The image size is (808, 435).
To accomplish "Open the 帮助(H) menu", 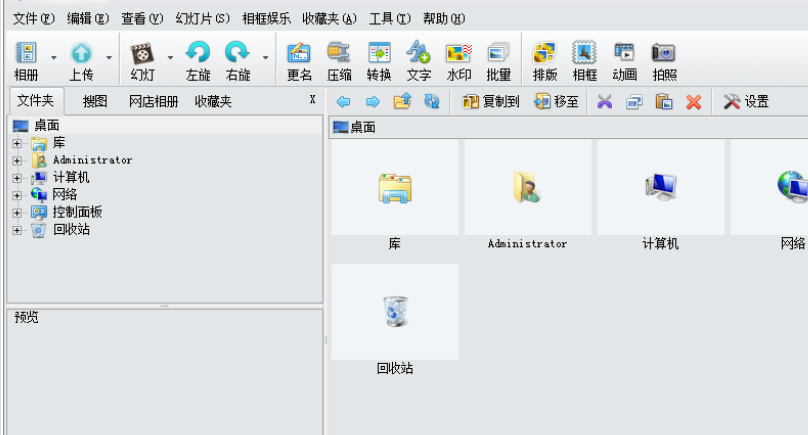I will pos(444,19).
